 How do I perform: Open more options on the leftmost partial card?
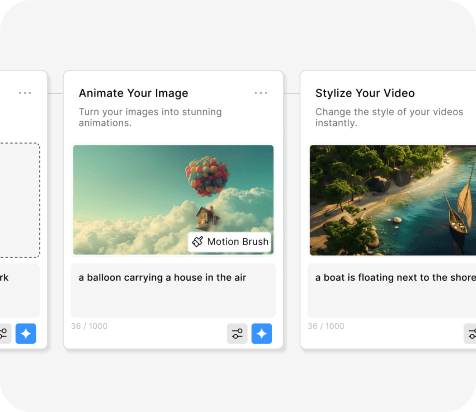[25, 93]
